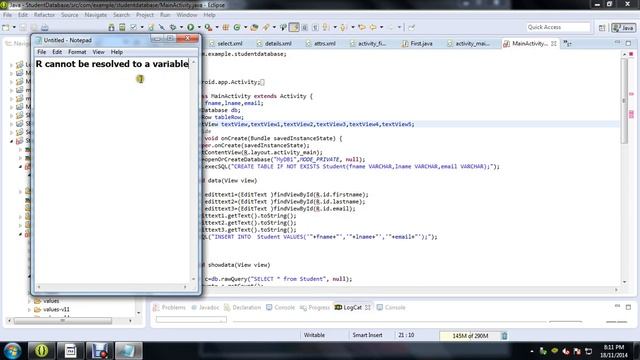
Task: Open the Android SDK Manager toolbar icon
Action: pyautogui.click(x=111, y=27)
